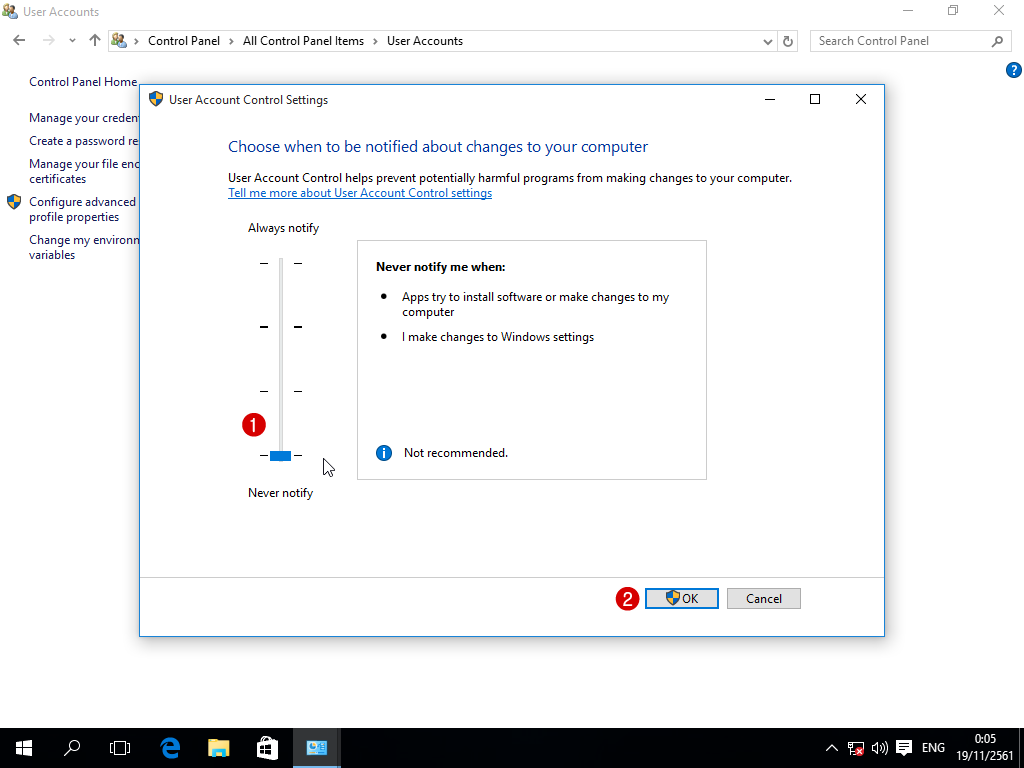Expand the address bar history dropdown
1024x768 pixels.
(x=767, y=41)
